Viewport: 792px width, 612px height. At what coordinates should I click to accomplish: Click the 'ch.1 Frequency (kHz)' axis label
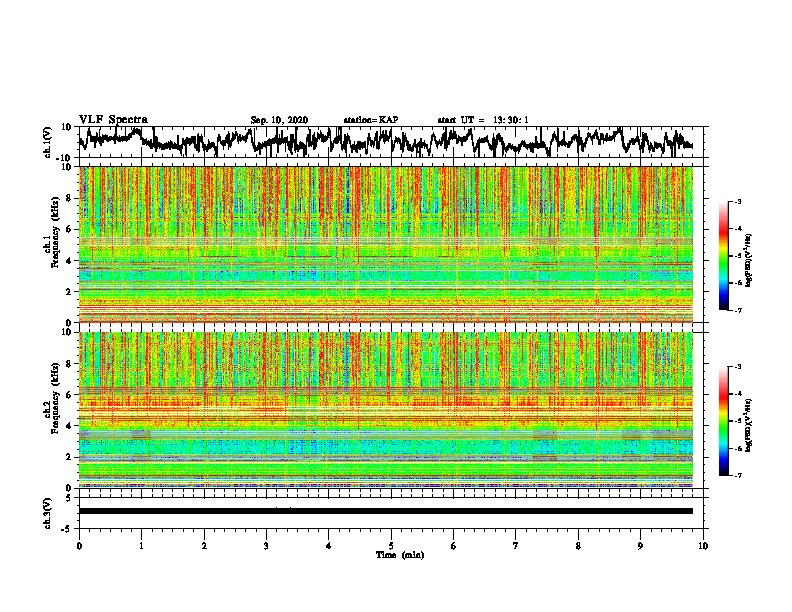[x=51, y=233]
